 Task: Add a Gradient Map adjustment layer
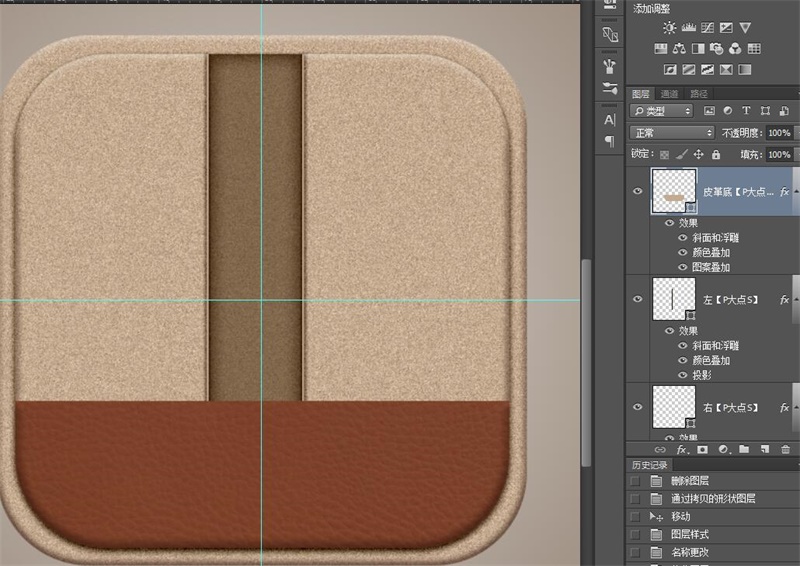coord(745,69)
